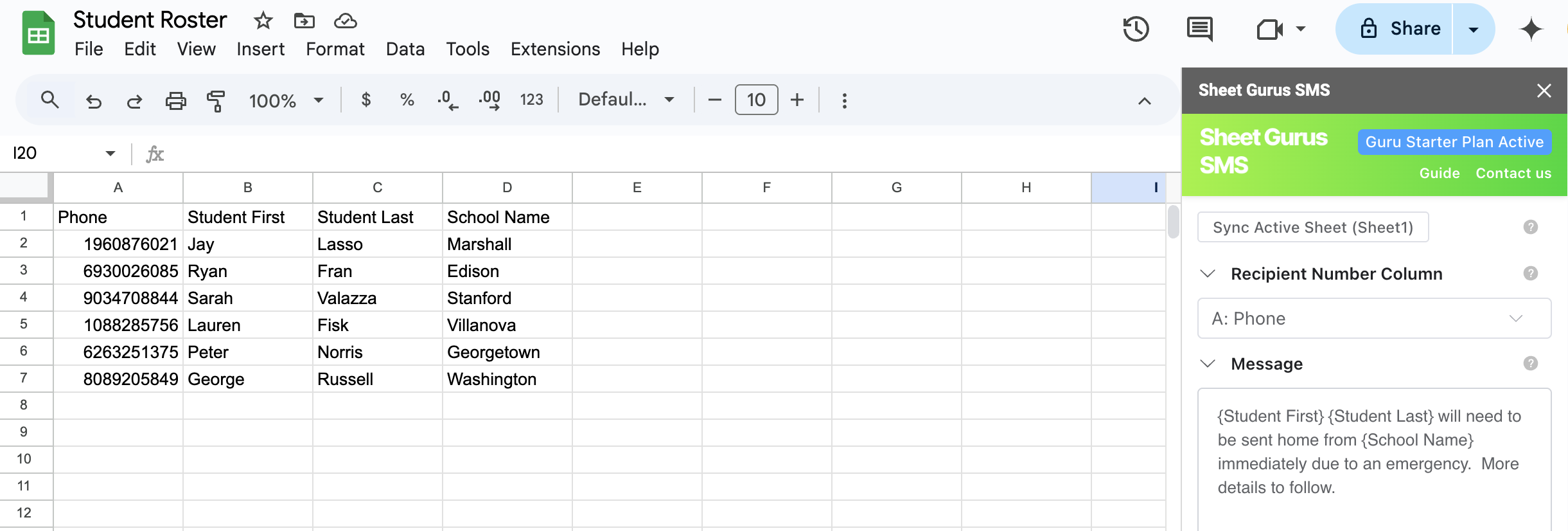Format as currency with dollar icon
This screenshot has width=1568, height=531.
tap(366, 100)
